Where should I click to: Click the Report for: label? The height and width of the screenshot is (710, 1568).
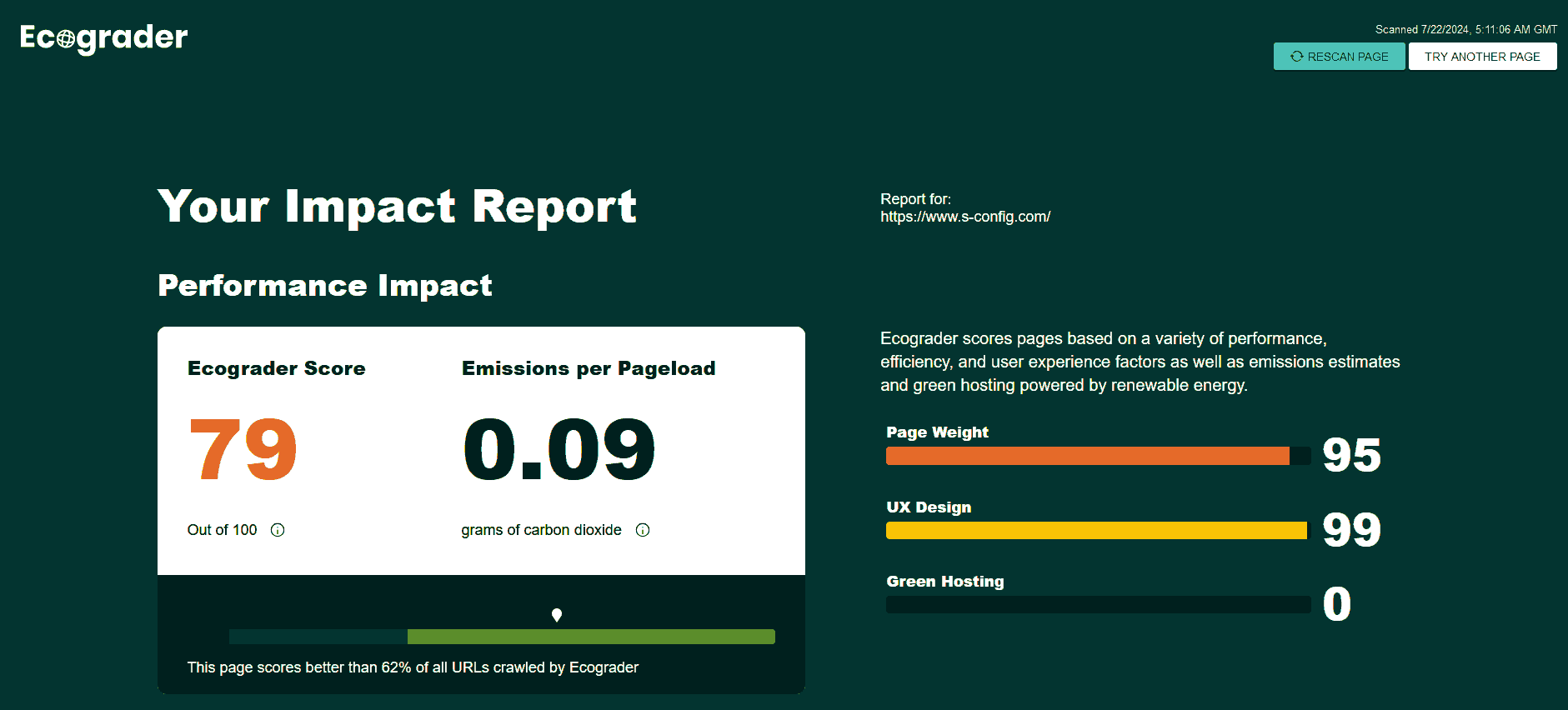pyautogui.click(x=915, y=199)
